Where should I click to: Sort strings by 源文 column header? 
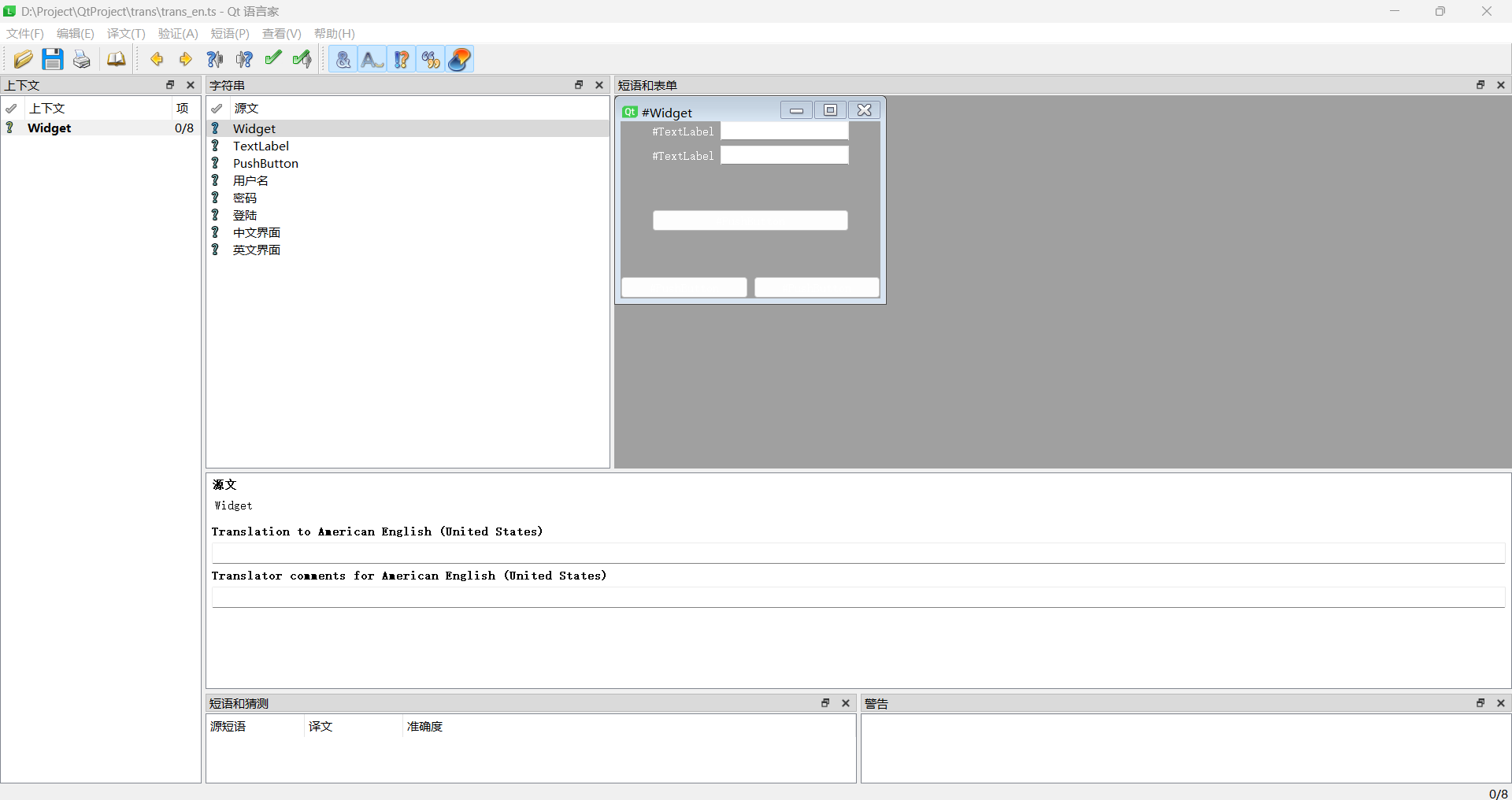419,108
